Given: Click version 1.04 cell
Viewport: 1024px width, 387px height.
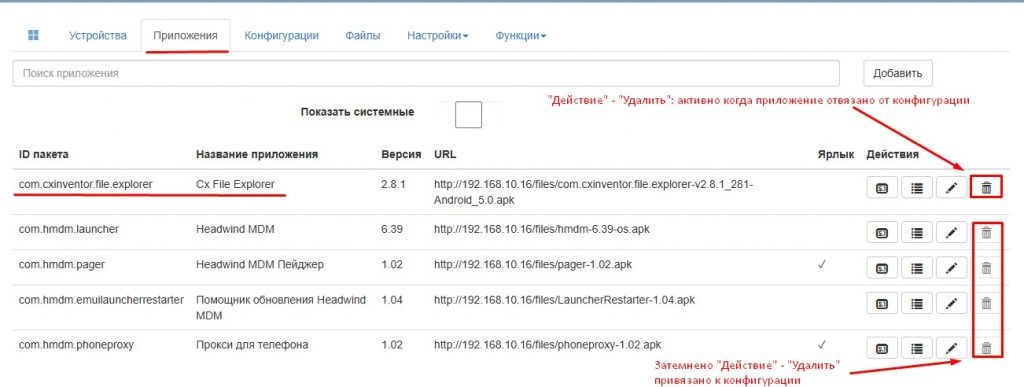Looking at the screenshot, I should pyautogui.click(x=391, y=300).
